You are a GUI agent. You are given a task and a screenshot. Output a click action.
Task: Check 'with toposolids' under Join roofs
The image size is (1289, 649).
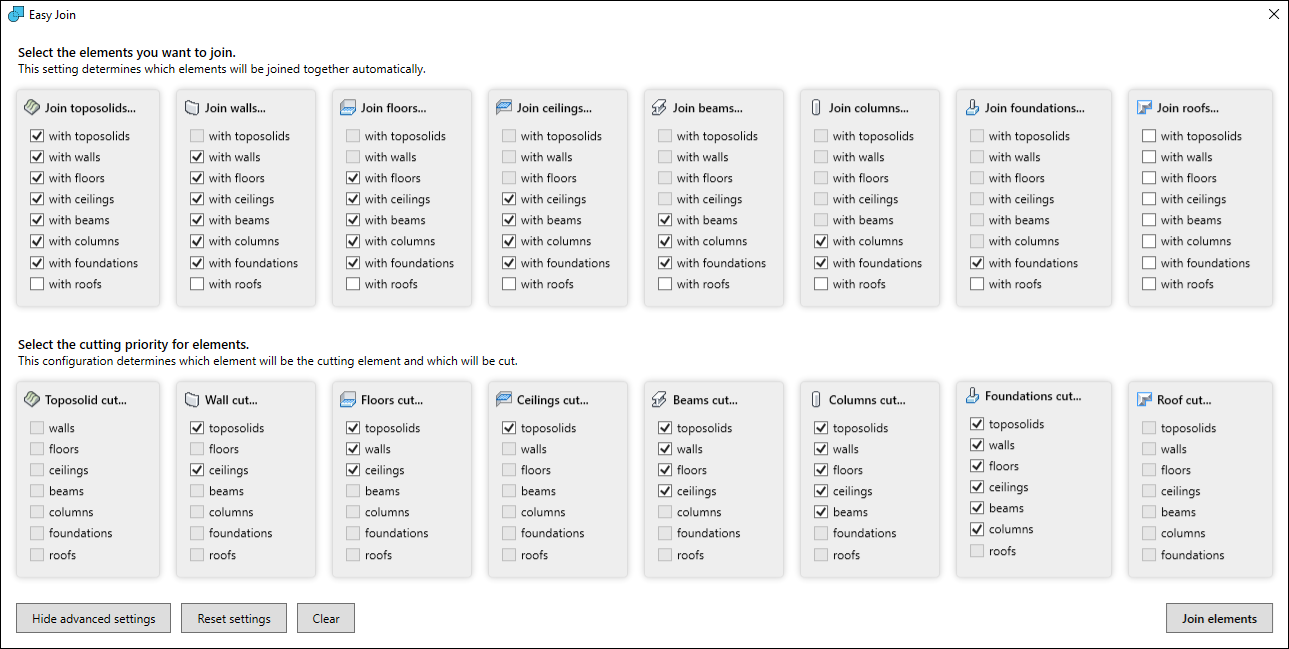(x=1149, y=136)
